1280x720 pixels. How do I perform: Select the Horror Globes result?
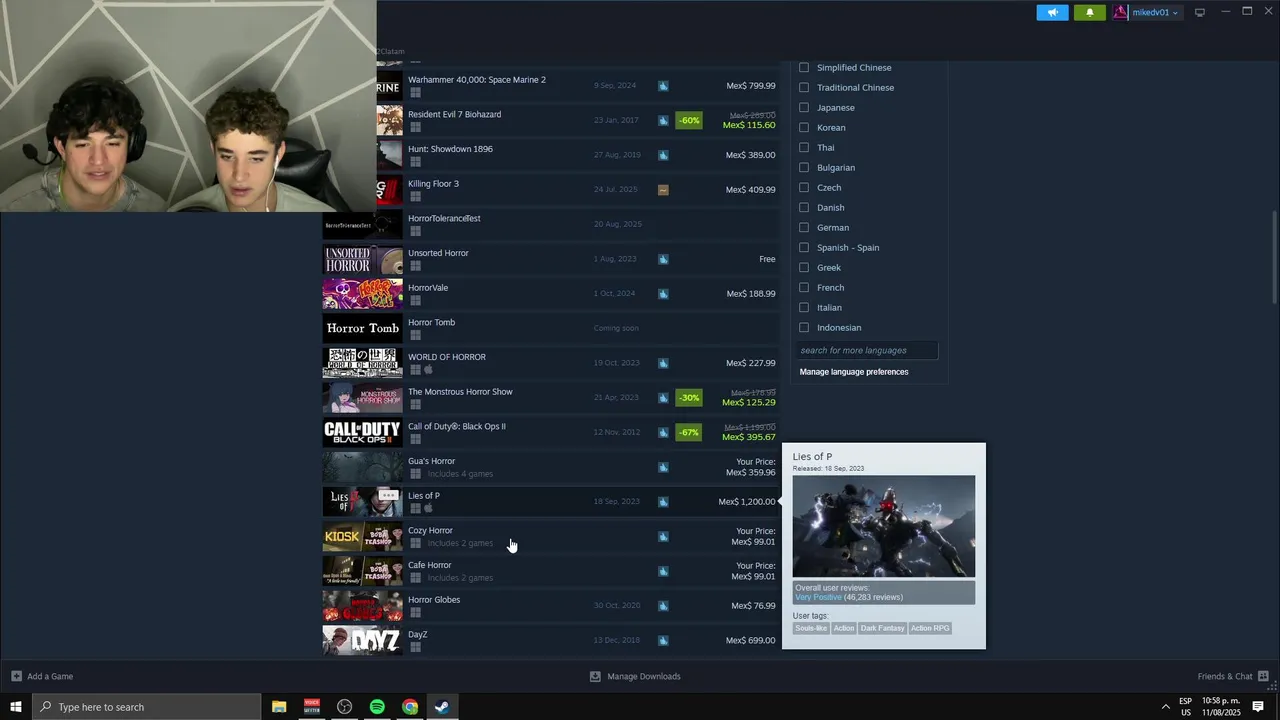pyautogui.click(x=550, y=606)
